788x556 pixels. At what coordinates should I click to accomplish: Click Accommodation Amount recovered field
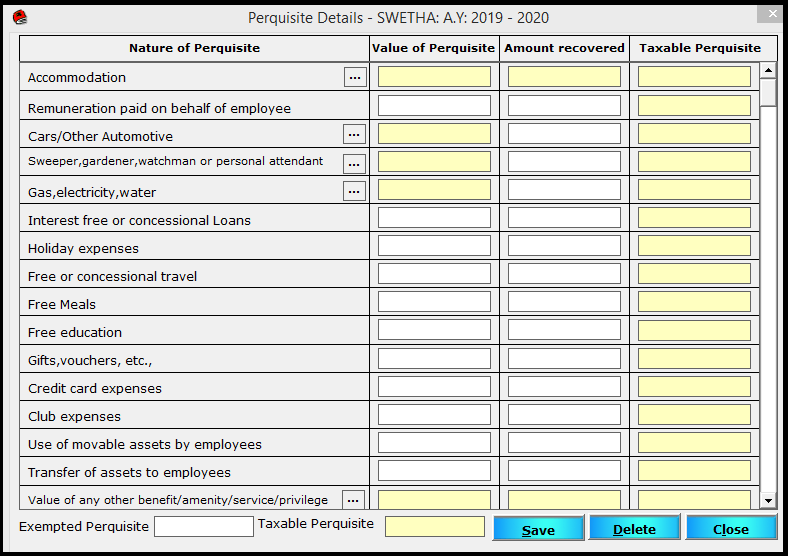coord(564,77)
